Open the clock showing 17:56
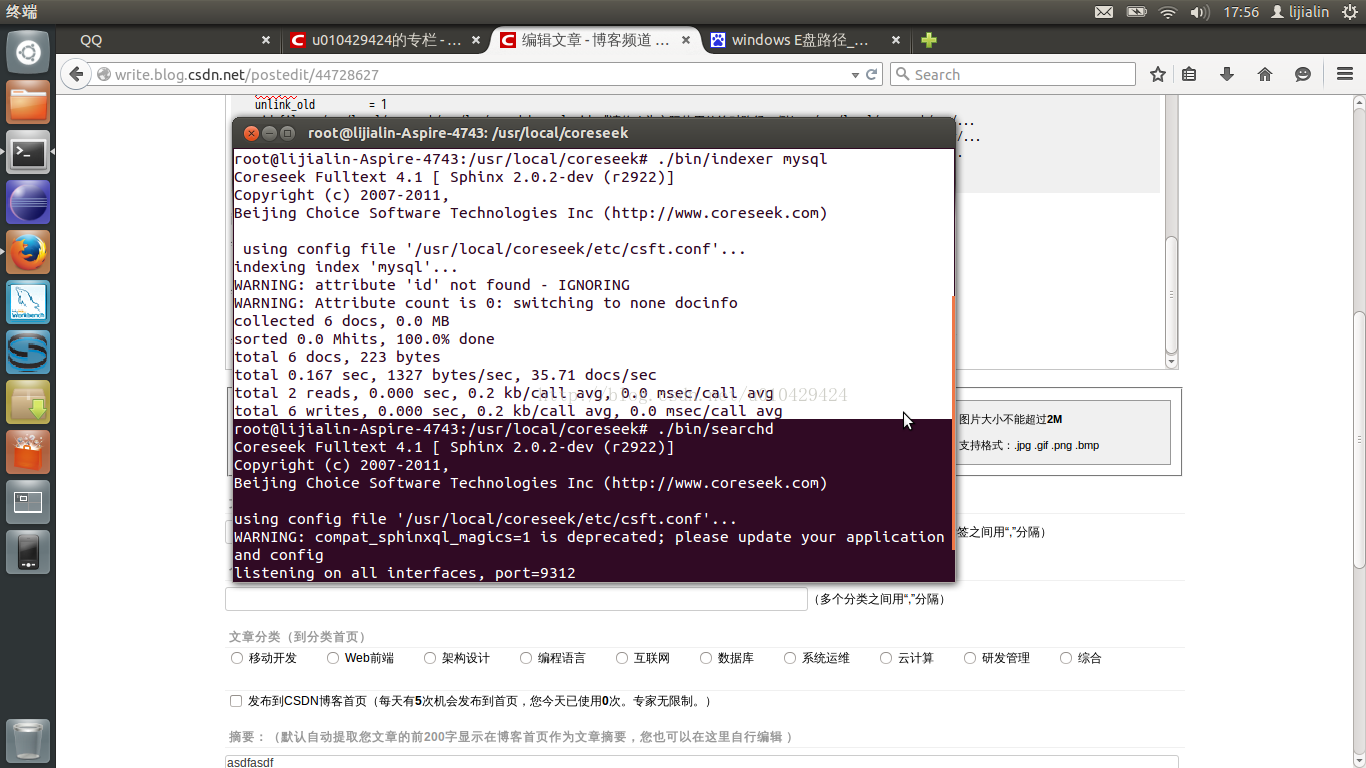 (1241, 12)
